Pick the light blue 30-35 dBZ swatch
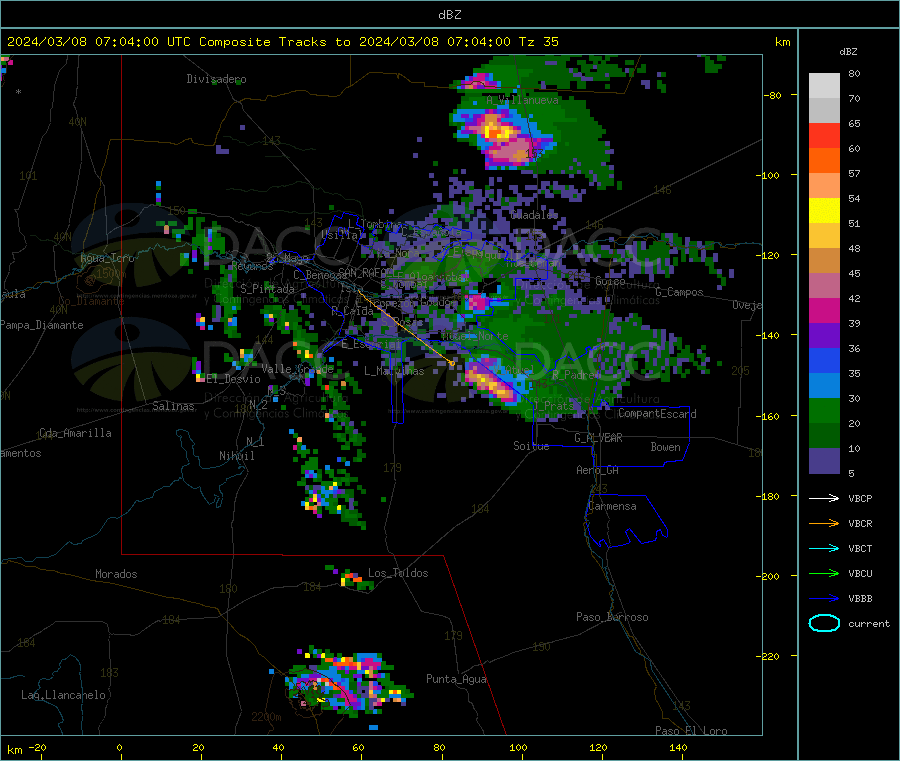This screenshot has width=900, height=761. tap(824, 386)
